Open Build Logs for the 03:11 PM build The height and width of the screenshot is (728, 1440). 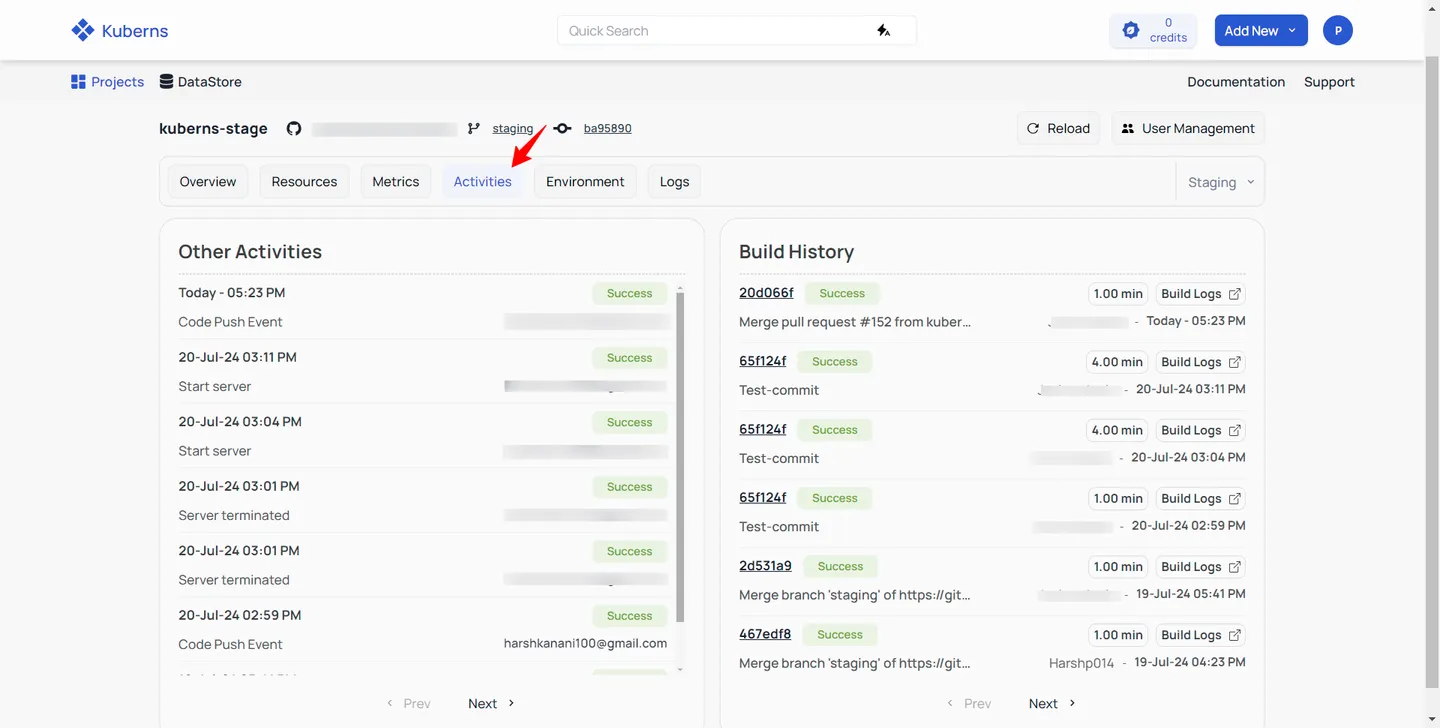pyautogui.click(x=1201, y=362)
